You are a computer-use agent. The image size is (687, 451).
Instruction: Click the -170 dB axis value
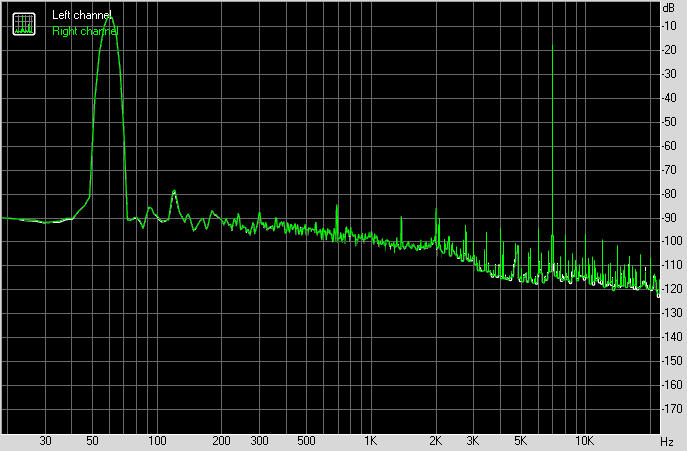click(672, 409)
